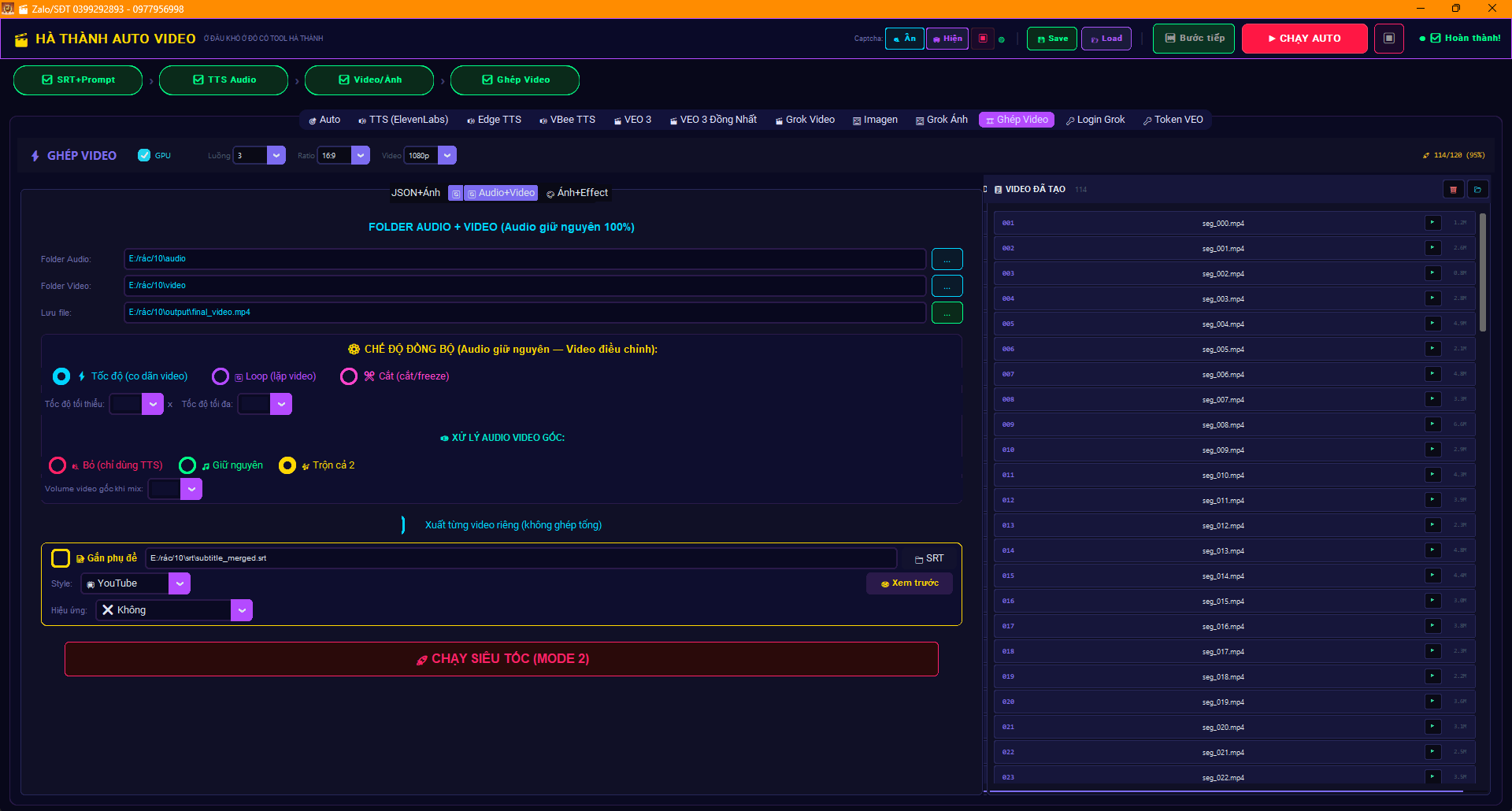Image resolution: width=1512 pixels, height=811 pixels.
Task: Expand the YouTube subtitle Style dropdown
Action: tap(180, 583)
